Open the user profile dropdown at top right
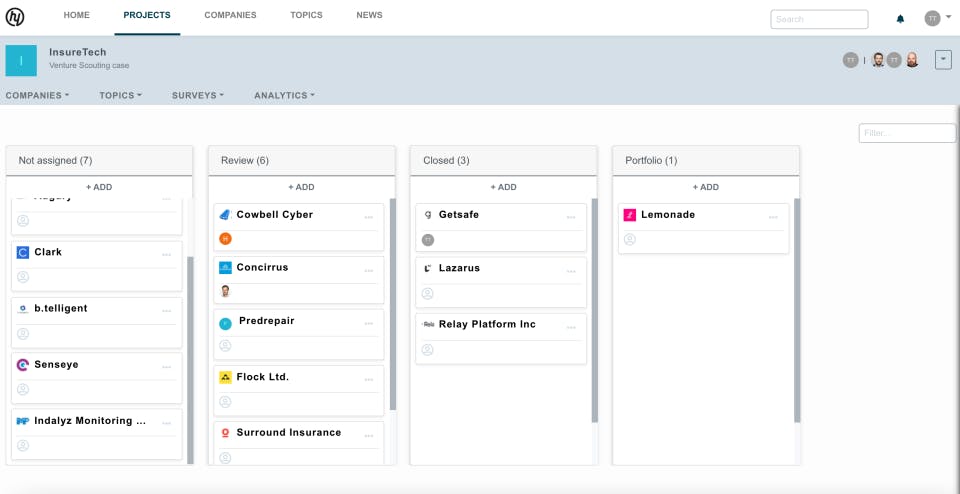The width and height of the screenshot is (960, 494). click(x=938, y=18)
